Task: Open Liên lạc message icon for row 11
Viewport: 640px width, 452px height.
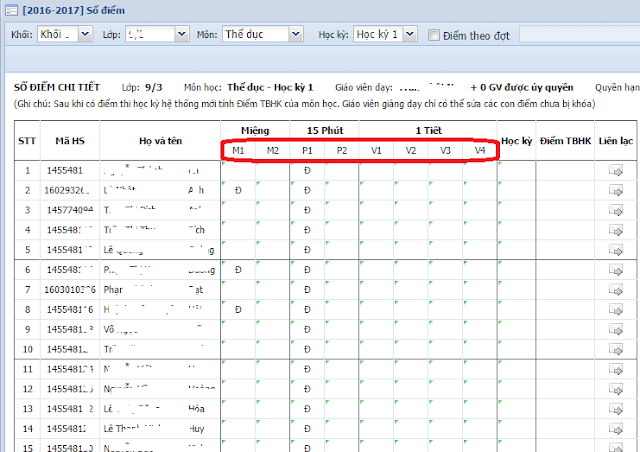Action: [616, 369]
